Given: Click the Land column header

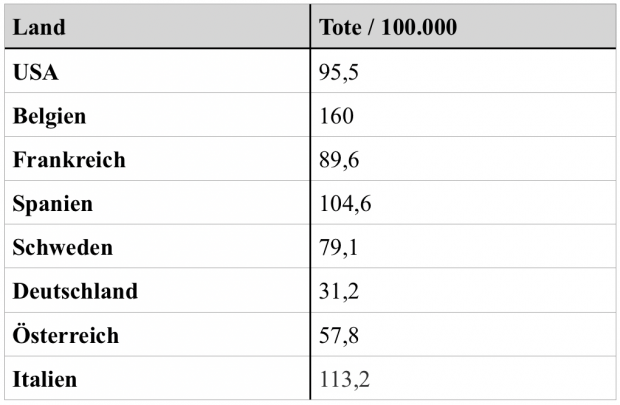Looking at the screenshot, I should [x=40, y=27].
